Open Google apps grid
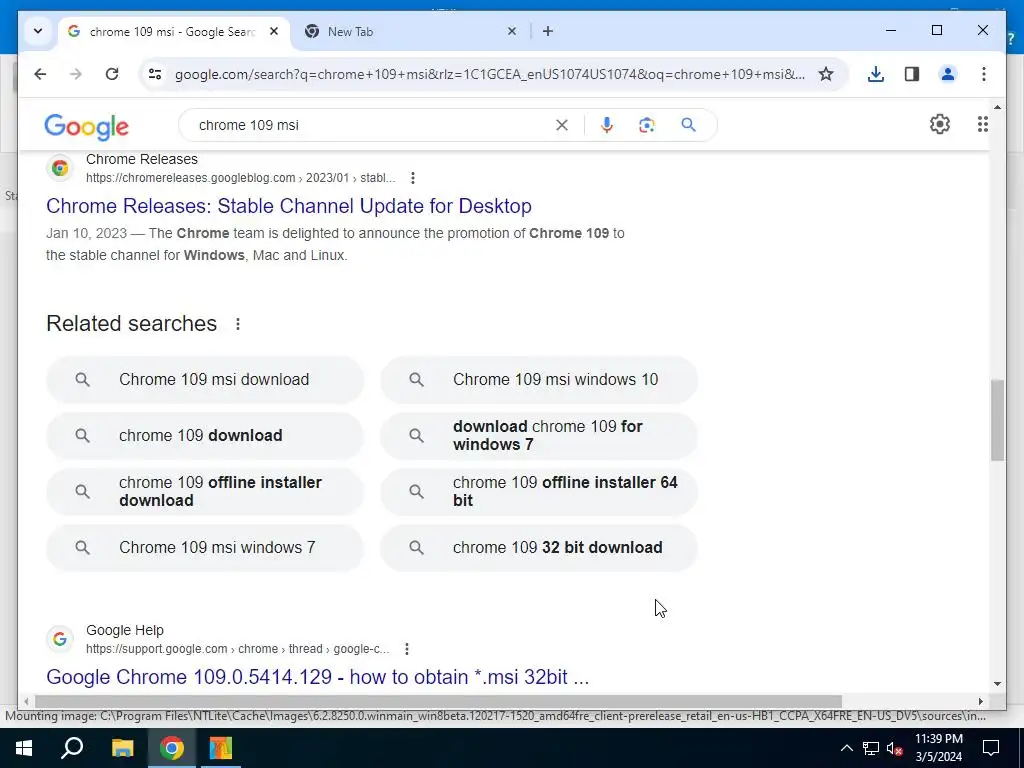Image resolution: width=1024 pixels, height=768 pixels. click(982, 124)
